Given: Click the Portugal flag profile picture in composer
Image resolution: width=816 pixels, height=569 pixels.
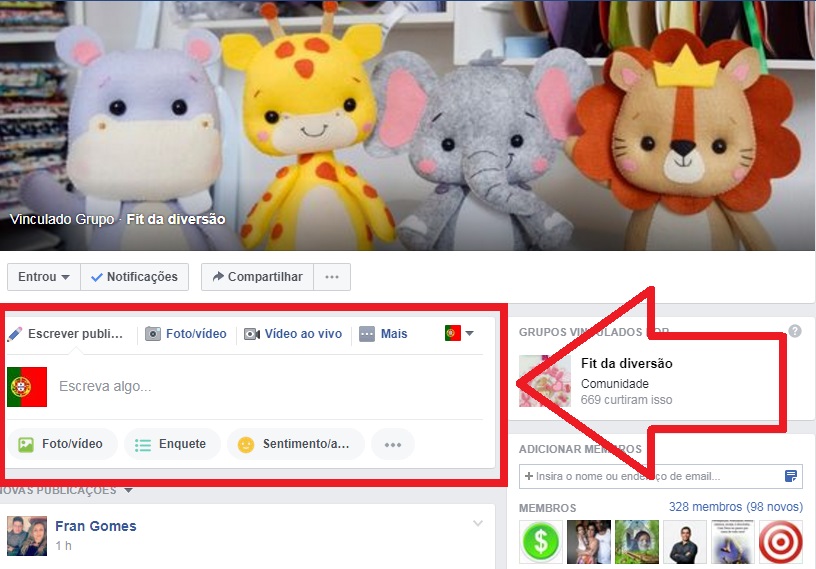Looking at the screenshot, I should [27, 387].
